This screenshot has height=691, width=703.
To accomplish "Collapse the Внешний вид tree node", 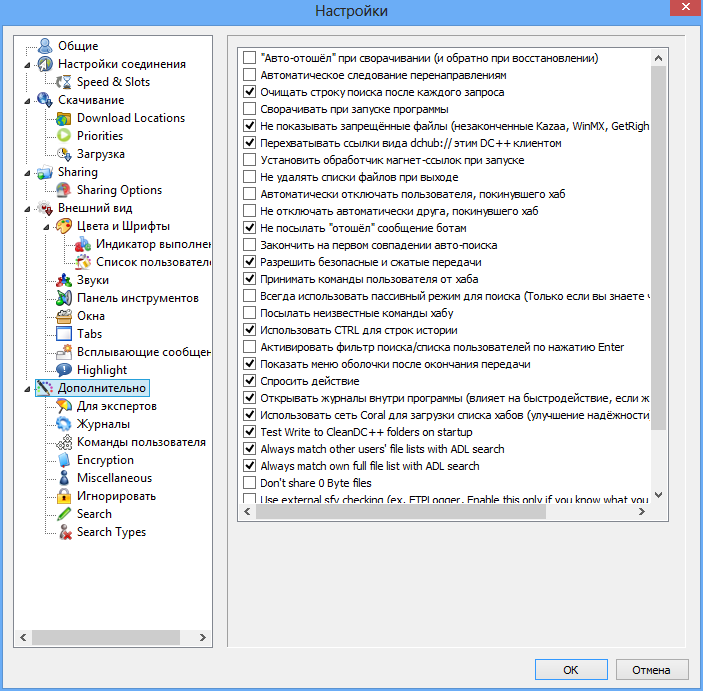I will point(27,209).
